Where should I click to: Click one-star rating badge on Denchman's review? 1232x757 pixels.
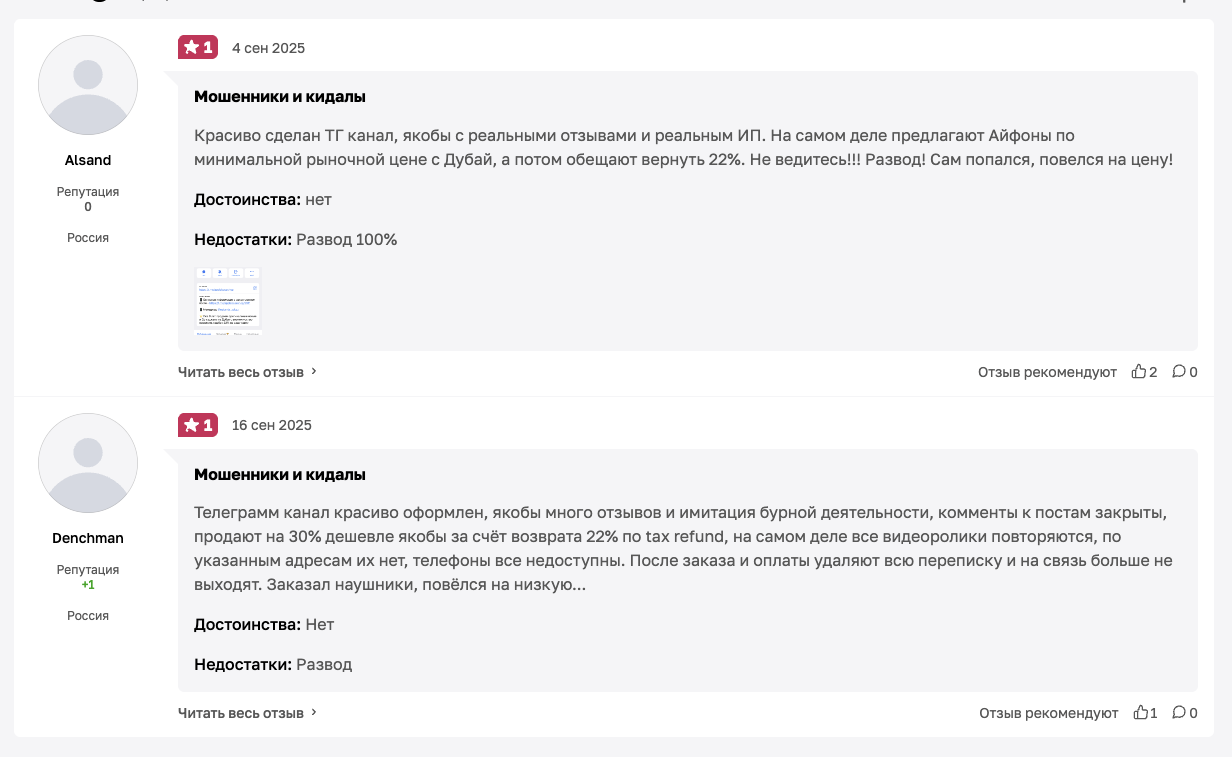point(198,425)
